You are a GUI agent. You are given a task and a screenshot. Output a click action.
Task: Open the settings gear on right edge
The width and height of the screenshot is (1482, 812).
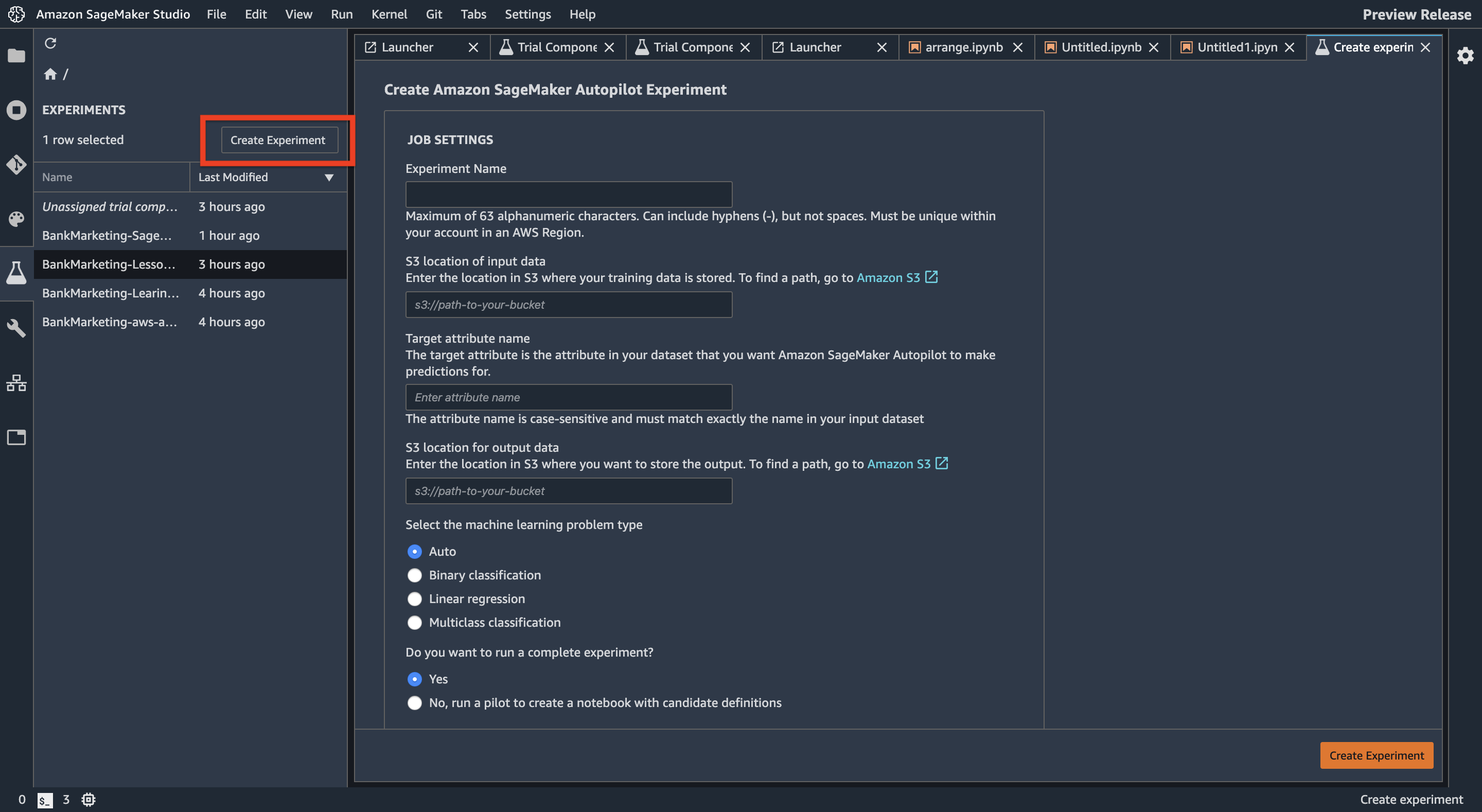coord(1465,55)
